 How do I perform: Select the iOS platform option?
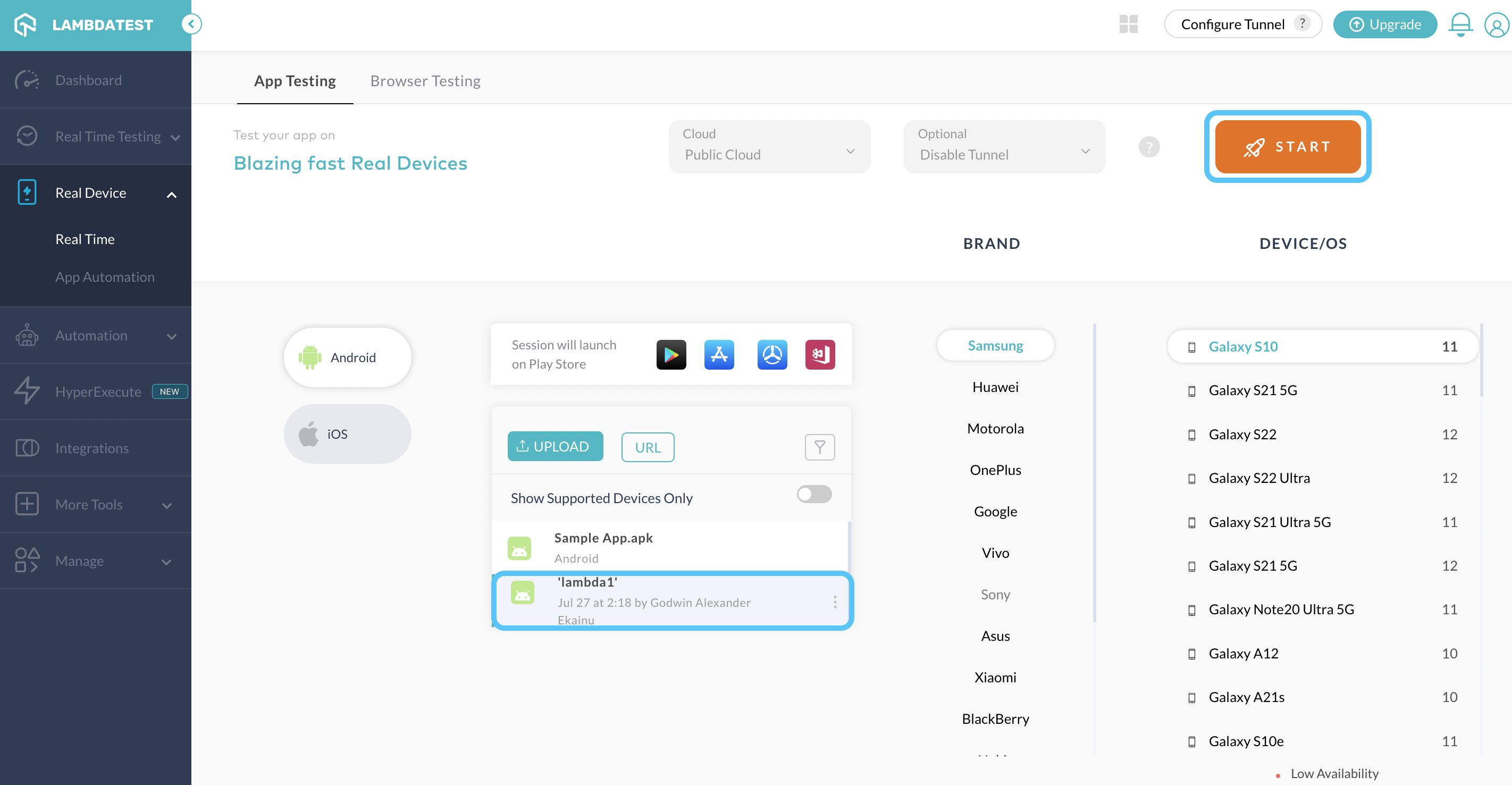click(x=348, y=434)
